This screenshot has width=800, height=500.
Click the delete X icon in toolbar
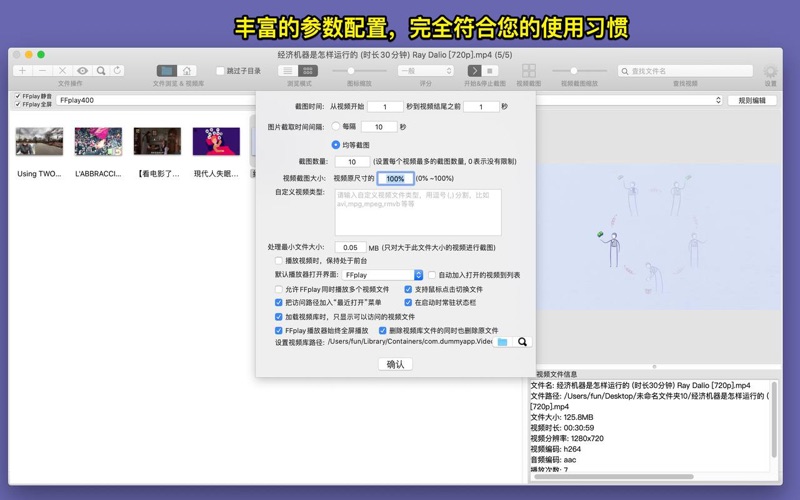62,70
